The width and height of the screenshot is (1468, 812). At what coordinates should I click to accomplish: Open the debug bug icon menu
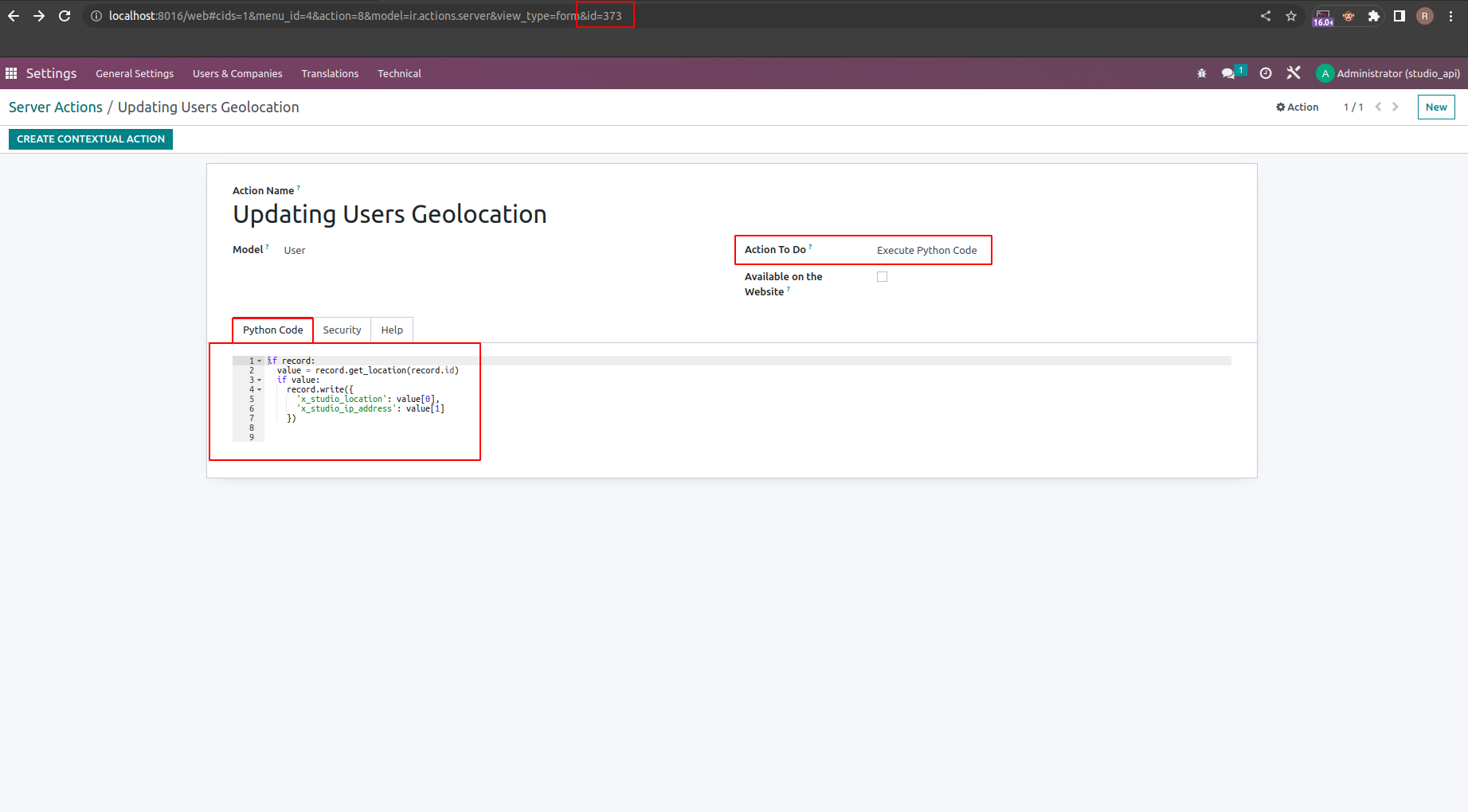[x=1201, y=73]
